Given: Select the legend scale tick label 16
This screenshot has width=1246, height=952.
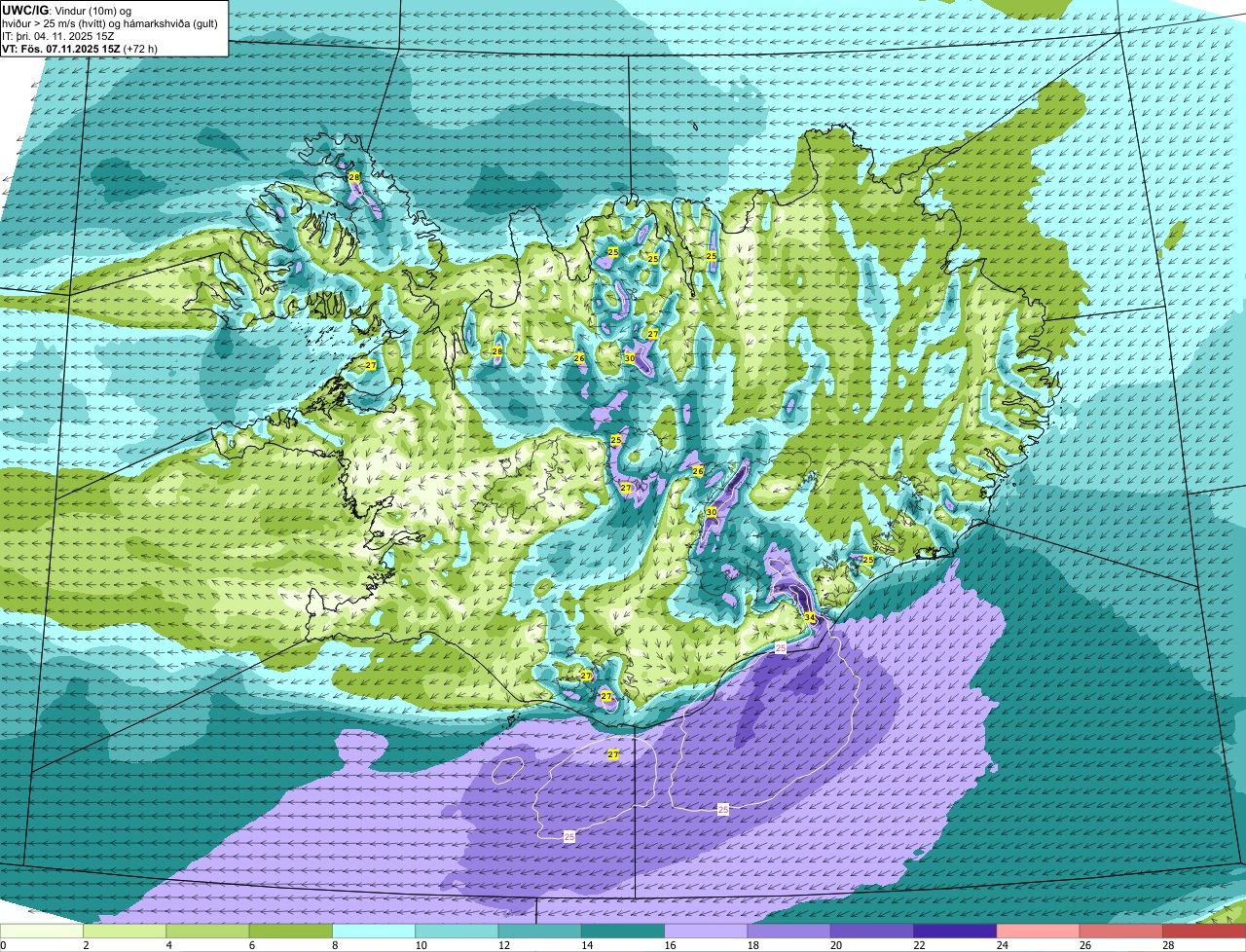Looking at the screenshot, I should [x=670, y=945].
